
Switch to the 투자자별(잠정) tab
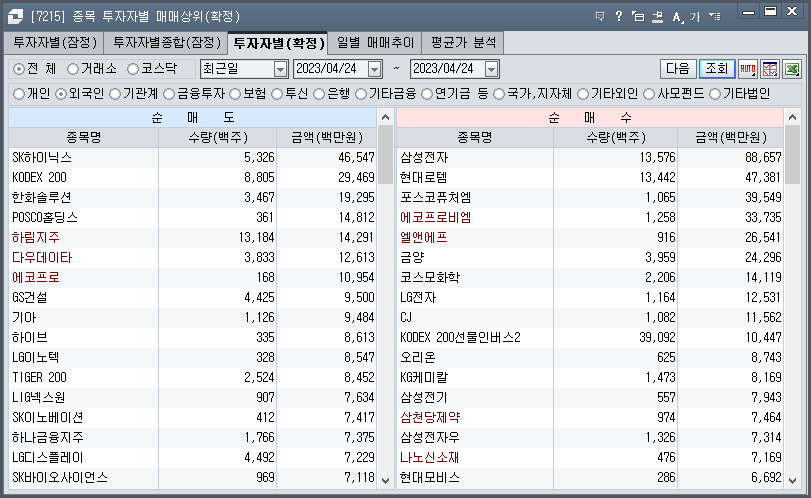click(55, 42)
